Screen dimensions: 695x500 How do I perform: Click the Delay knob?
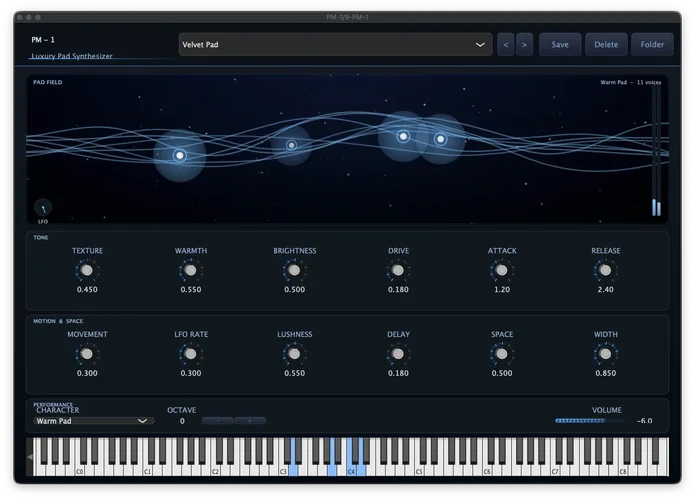coord(398,354)
